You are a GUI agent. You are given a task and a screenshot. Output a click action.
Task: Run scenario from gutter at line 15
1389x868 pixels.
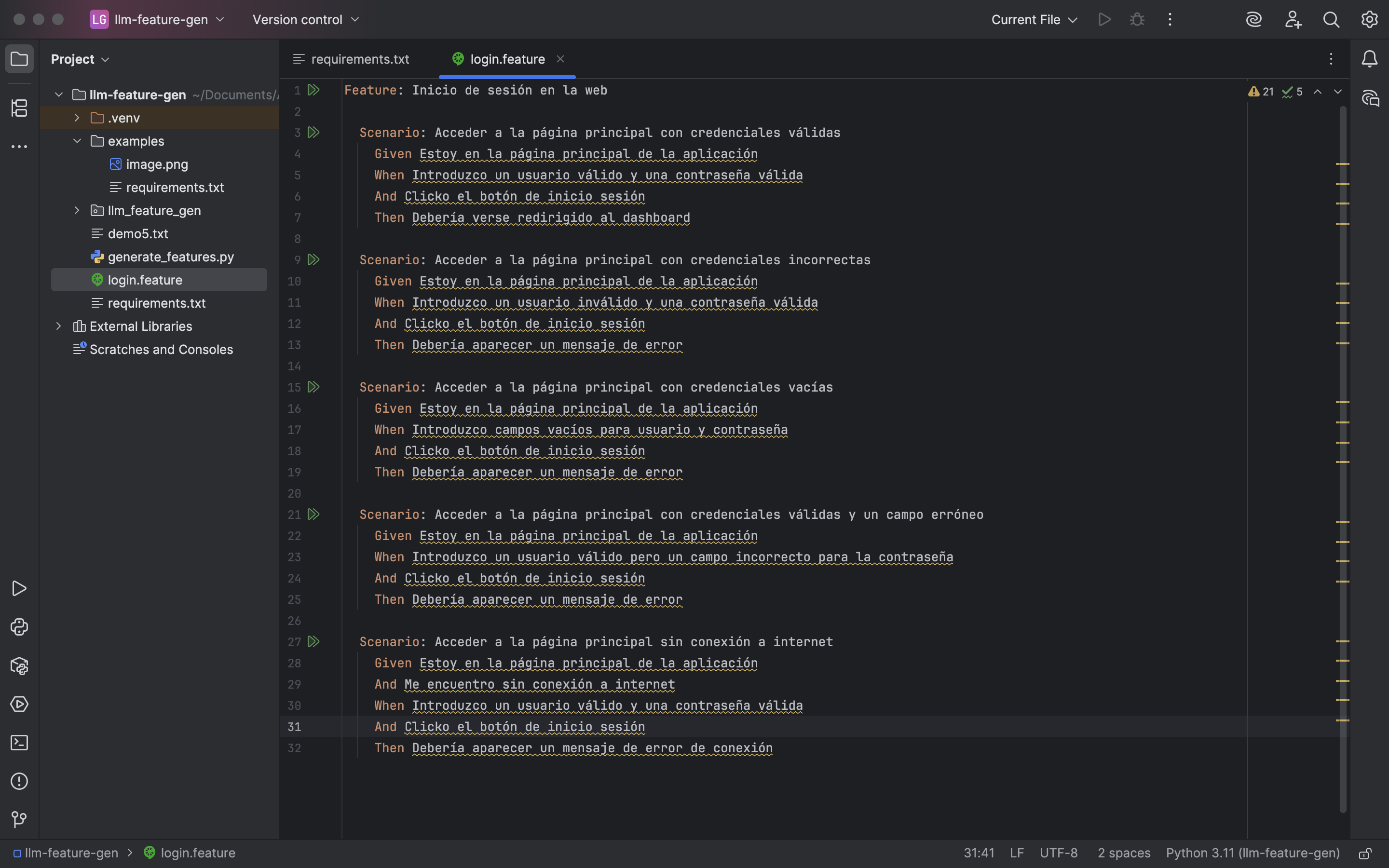click(313, 388)
